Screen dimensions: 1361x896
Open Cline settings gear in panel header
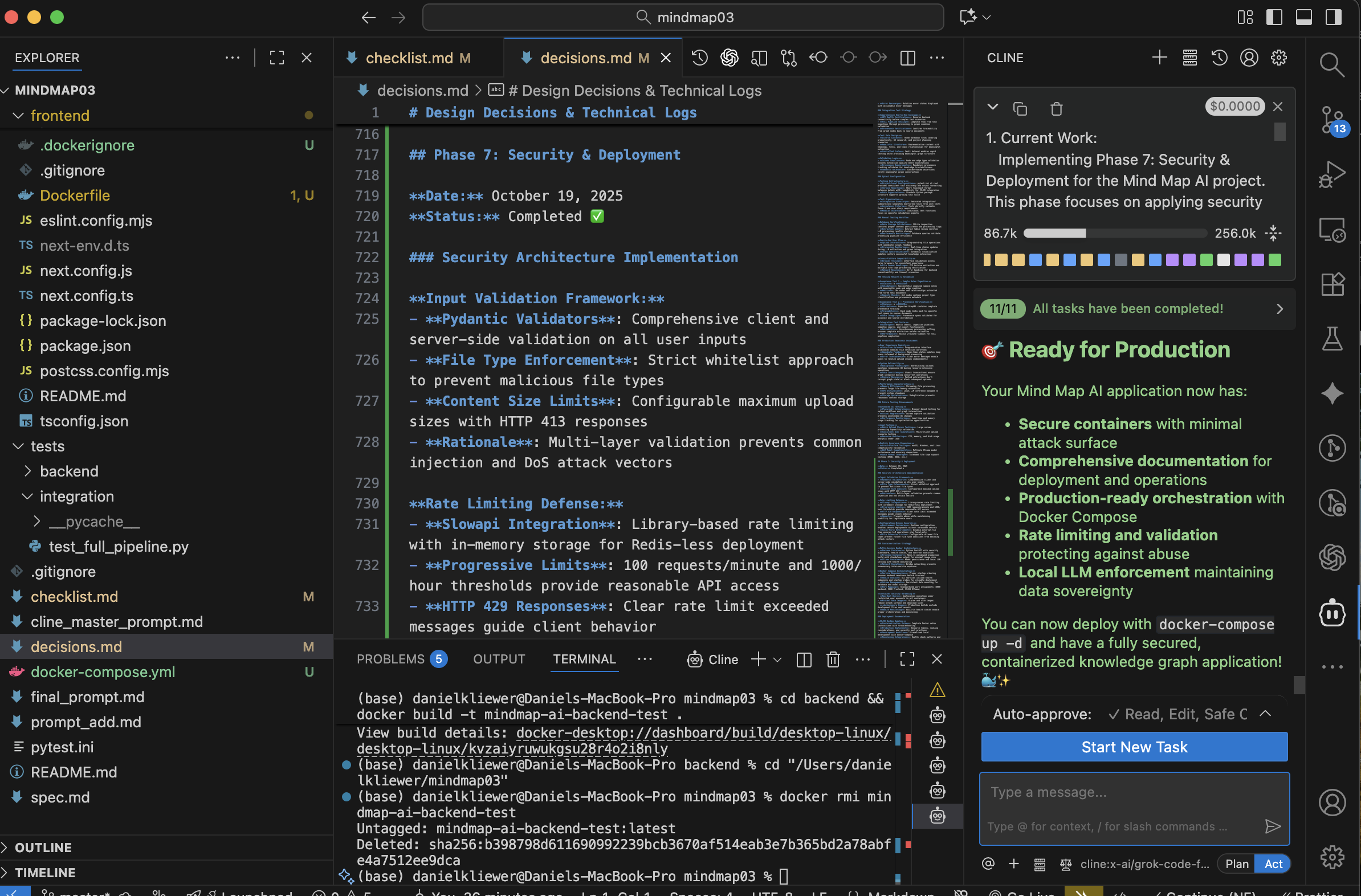[1279, 58]
